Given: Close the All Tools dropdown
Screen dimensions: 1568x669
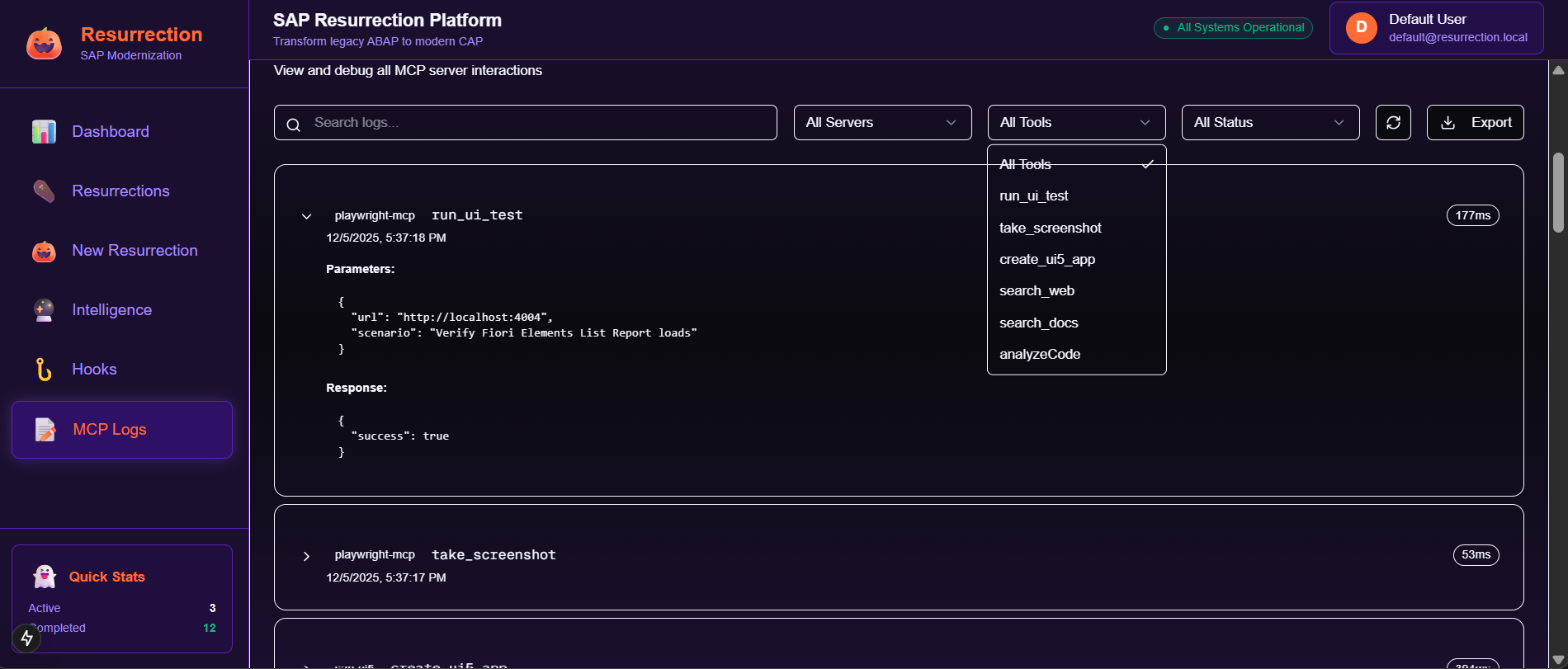Looking at the screenshot, I should pyautogui.click(x=1076, y=122).
